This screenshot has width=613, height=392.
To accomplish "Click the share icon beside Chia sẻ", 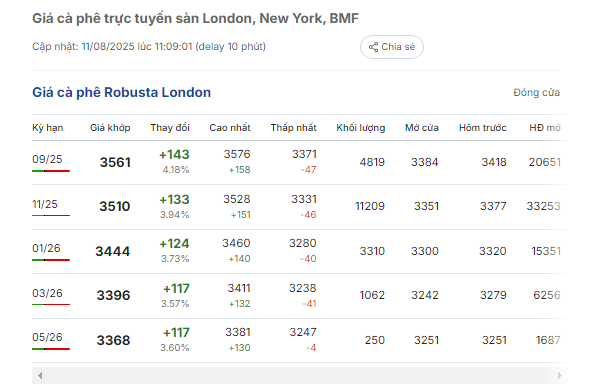I will 373,47.
